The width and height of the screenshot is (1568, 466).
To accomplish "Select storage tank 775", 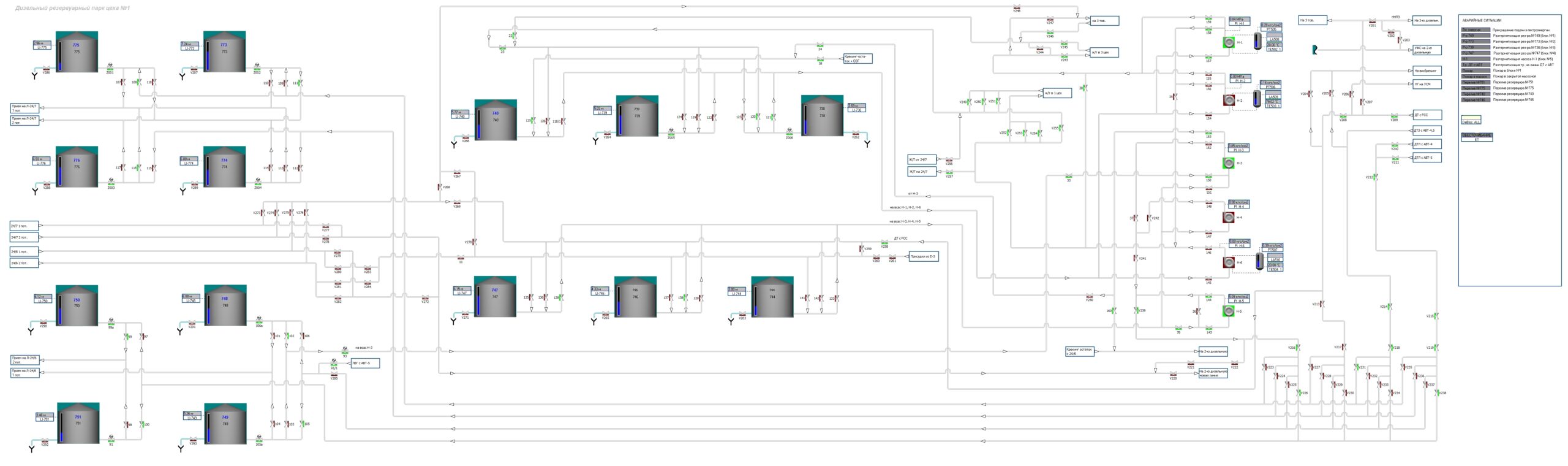I will (77, 52).
